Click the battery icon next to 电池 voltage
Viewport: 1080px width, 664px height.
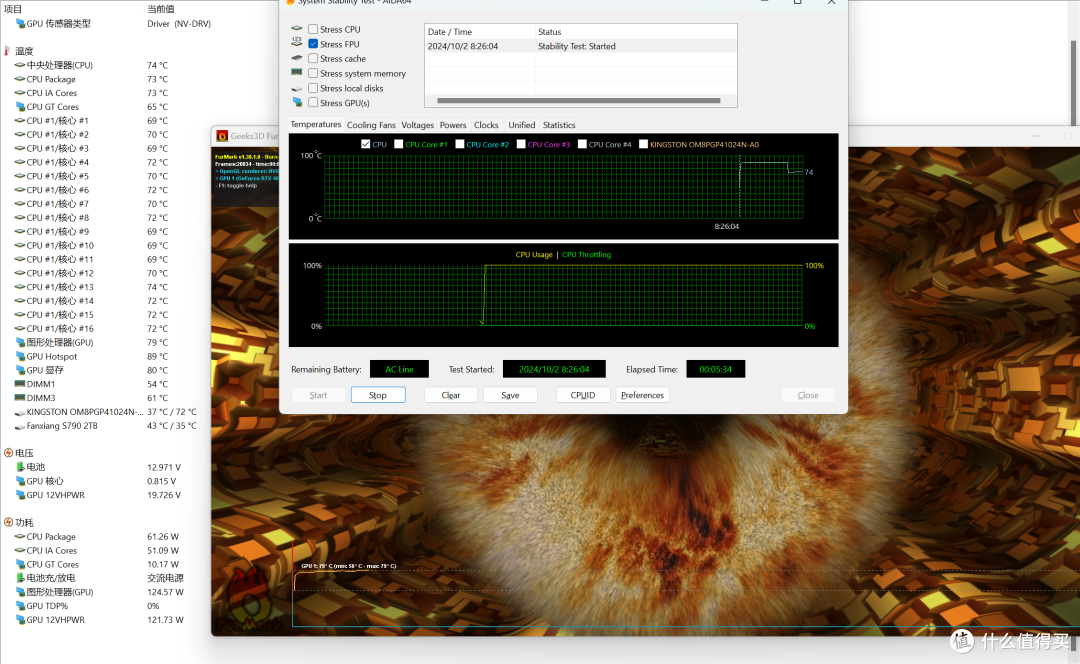pyautogui.click(x=20, y=467)
